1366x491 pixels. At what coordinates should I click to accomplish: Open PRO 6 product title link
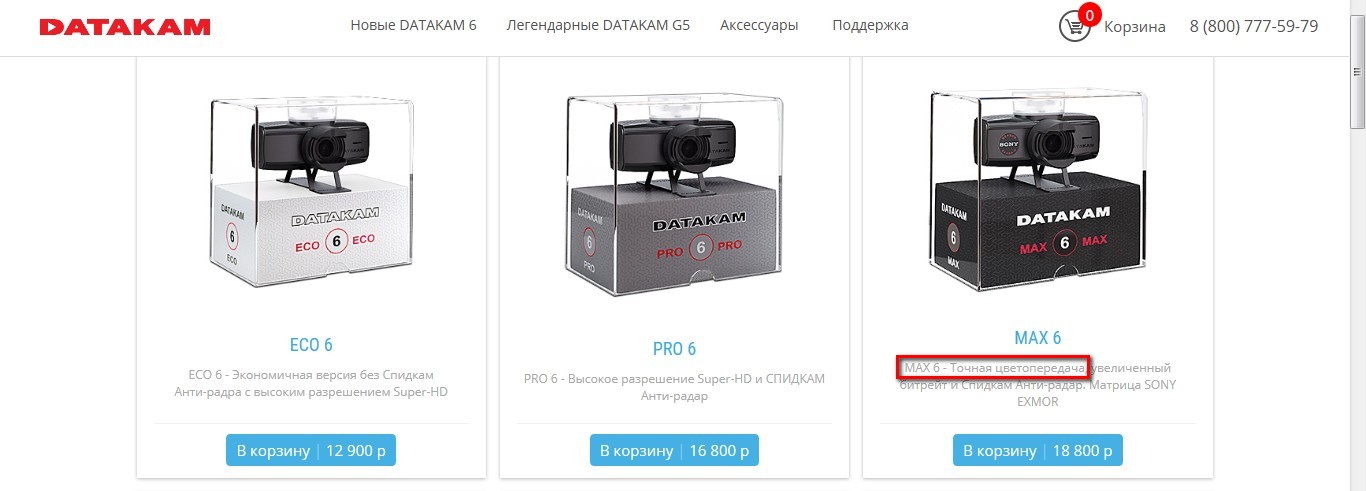[674, 349]
